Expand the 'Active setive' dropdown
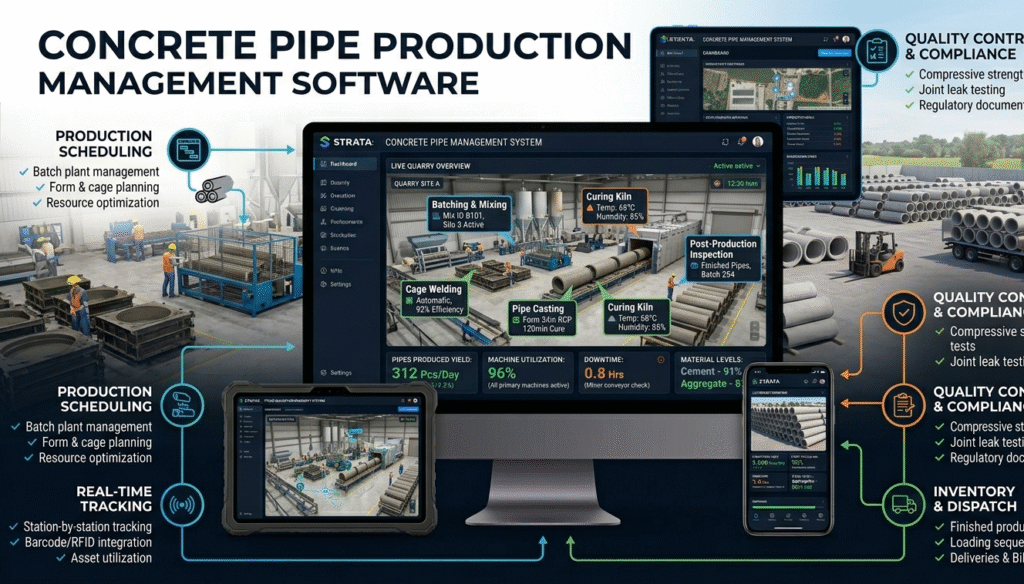Image resolution: width=1024 pixels, height=584 pixels. pyautogui.click(x=737, y=166)
